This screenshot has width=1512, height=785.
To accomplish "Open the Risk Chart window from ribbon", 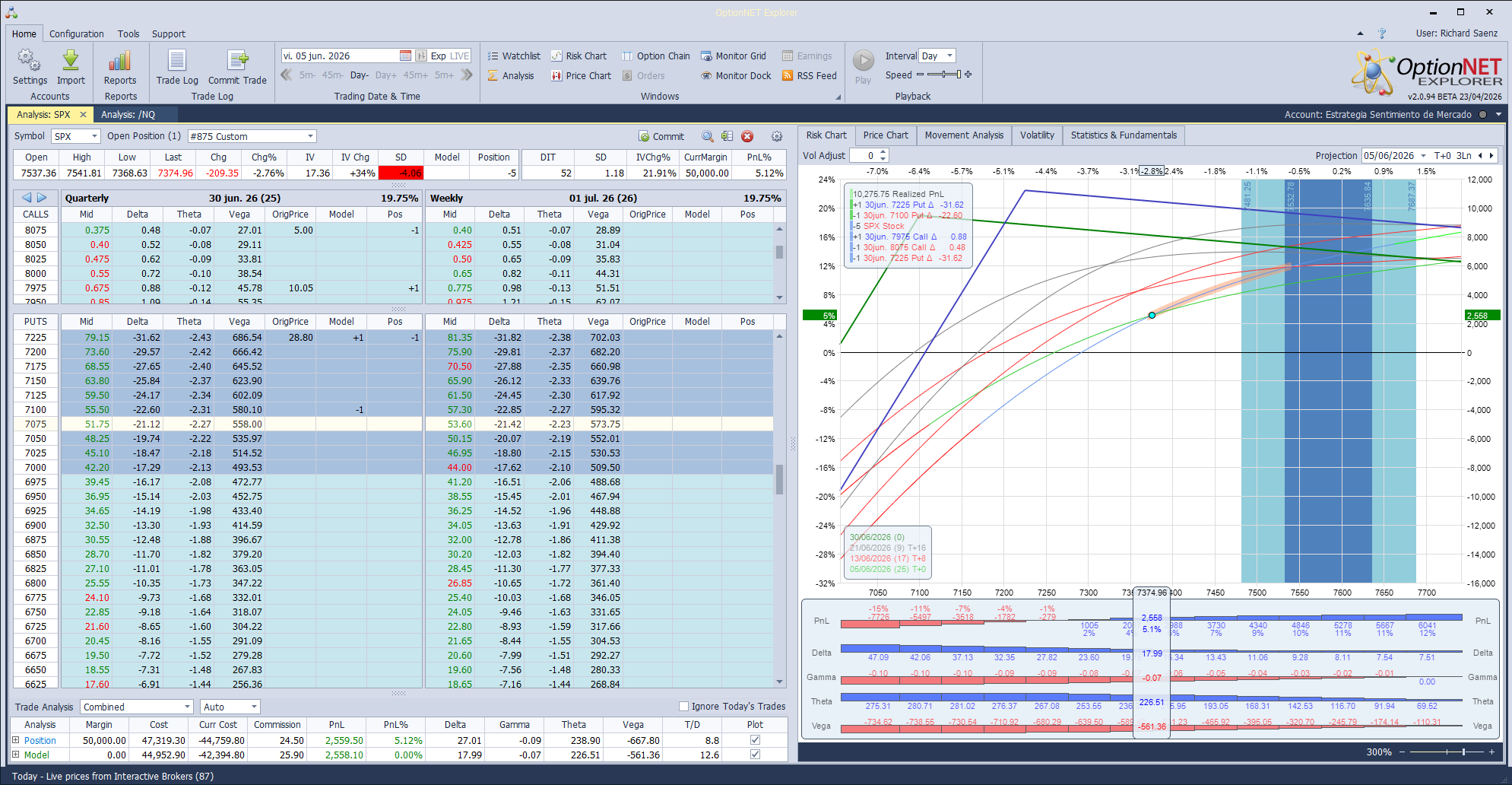I will (578, 56).
